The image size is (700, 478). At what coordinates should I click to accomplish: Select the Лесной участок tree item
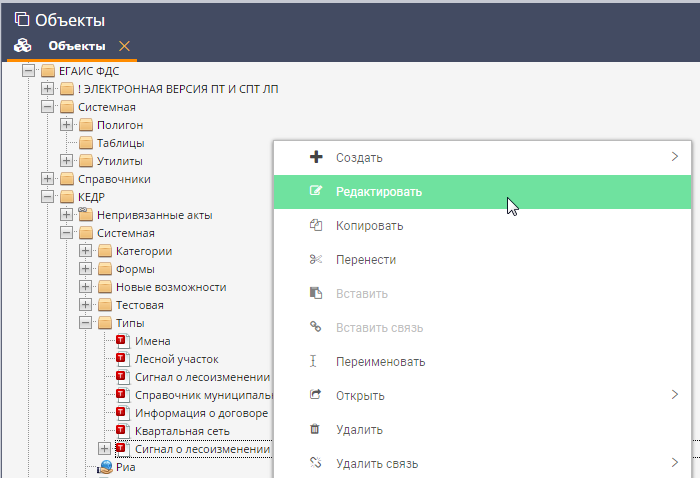pos(177,359)
